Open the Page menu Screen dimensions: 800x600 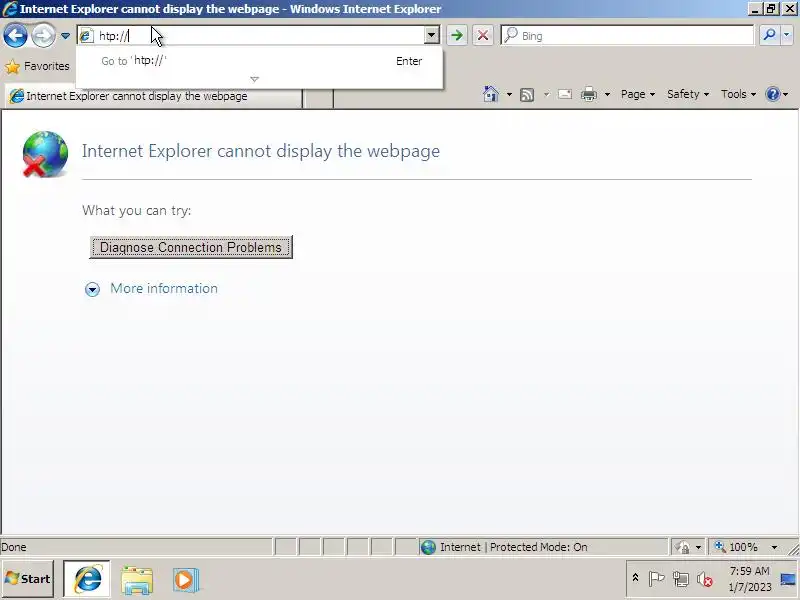coord(638,94)
